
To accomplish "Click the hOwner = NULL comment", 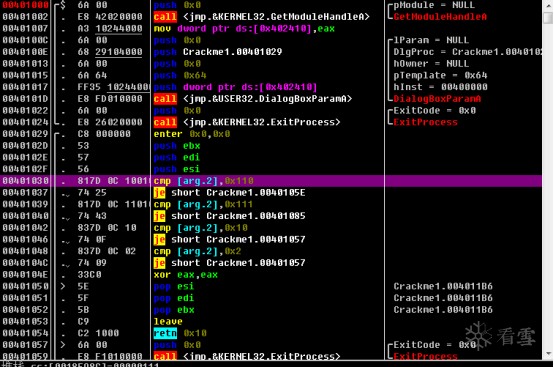I will point(431,64).
